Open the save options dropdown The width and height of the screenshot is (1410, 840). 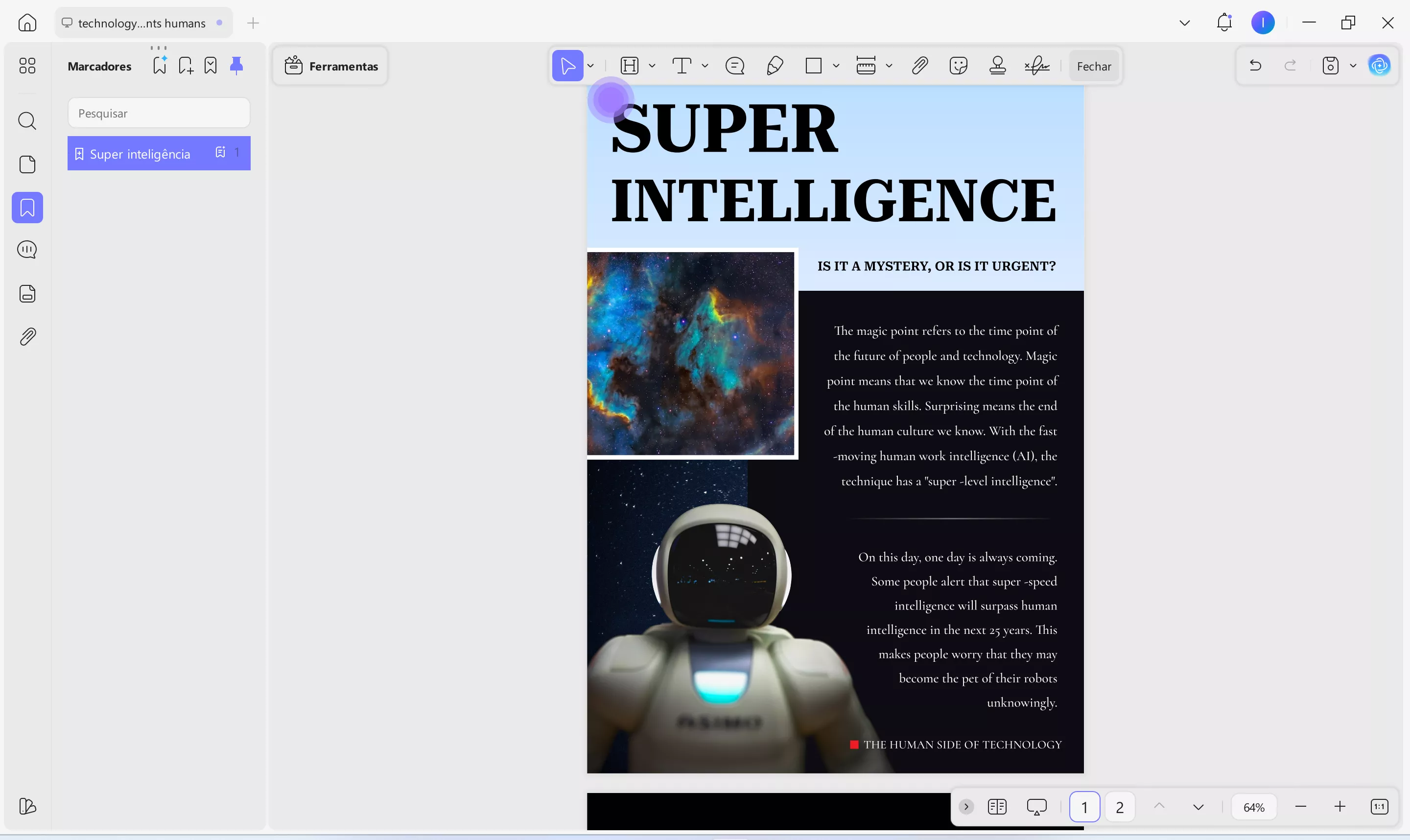point(1353,66)
